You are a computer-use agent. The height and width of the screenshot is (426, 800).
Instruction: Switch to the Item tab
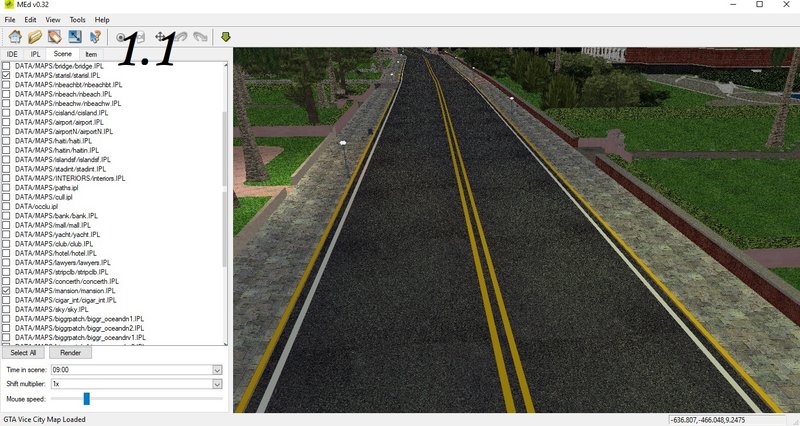(x=91, y=54)
